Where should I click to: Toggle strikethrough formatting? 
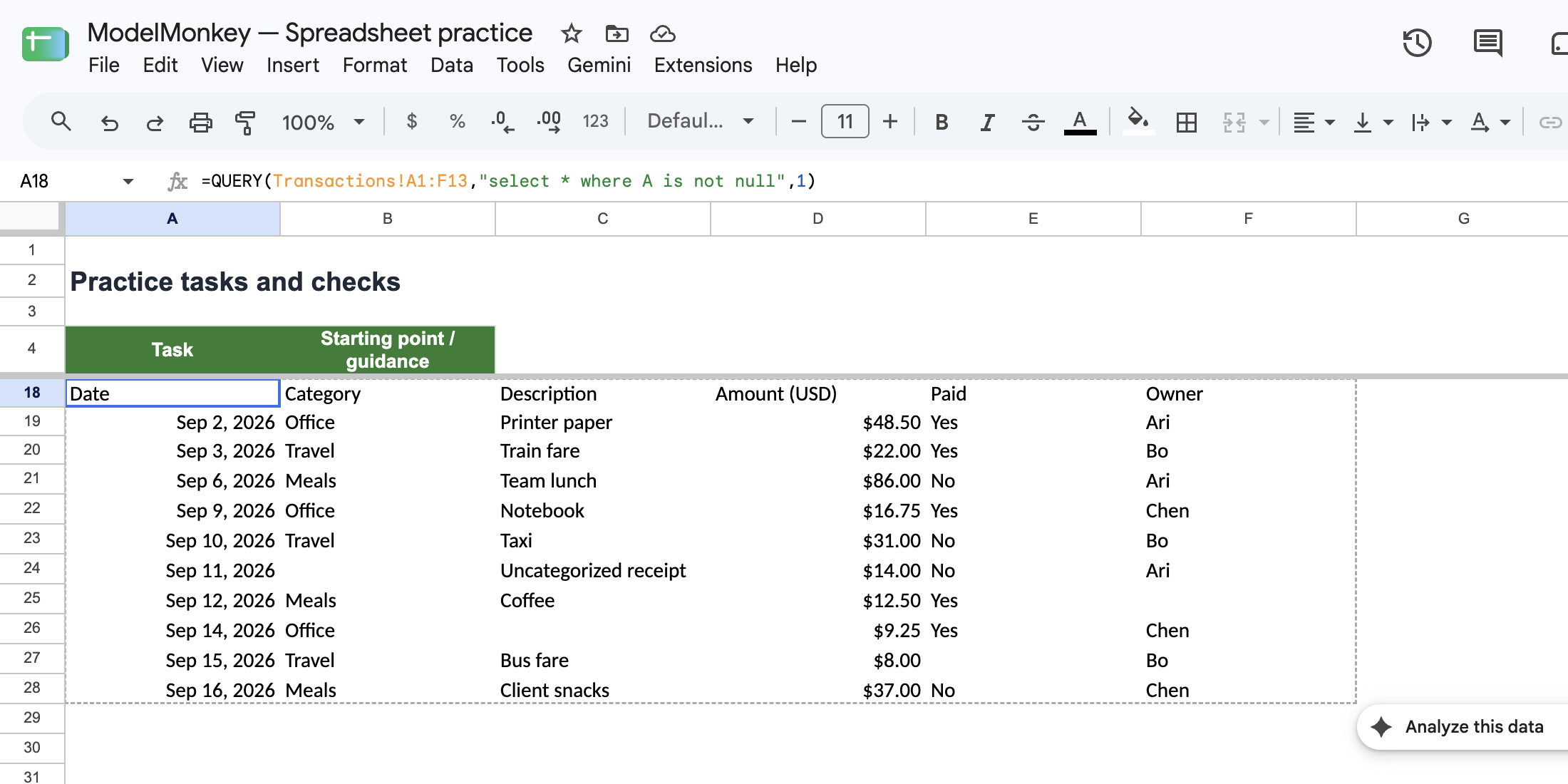[1033, 122]
